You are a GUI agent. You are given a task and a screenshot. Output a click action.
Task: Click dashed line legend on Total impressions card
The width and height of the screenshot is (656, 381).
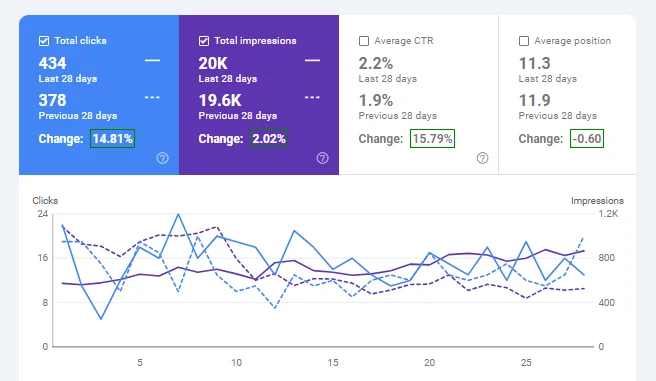[312, 97]
